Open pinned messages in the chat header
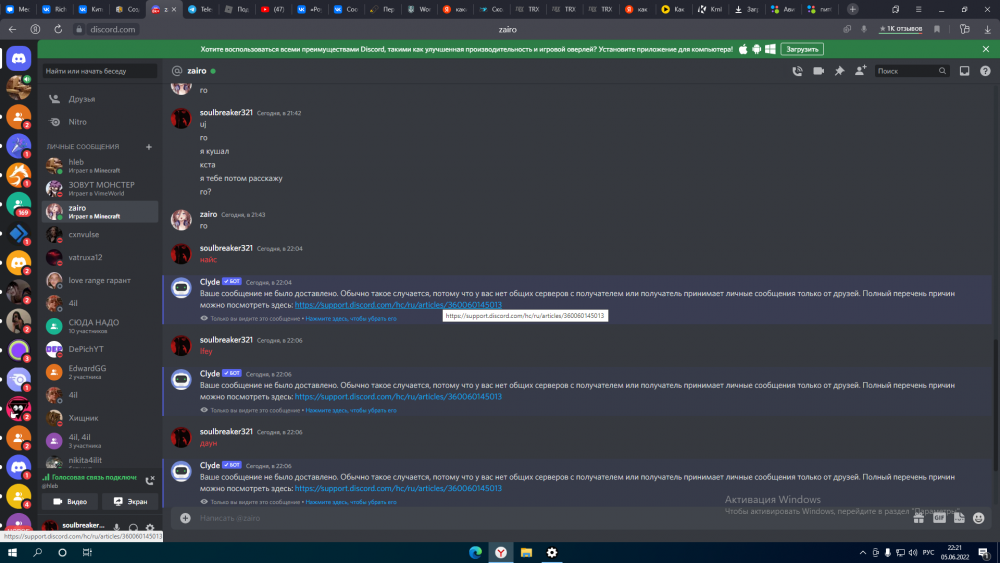Screen dimensions: 1000x563 [839, 71]
